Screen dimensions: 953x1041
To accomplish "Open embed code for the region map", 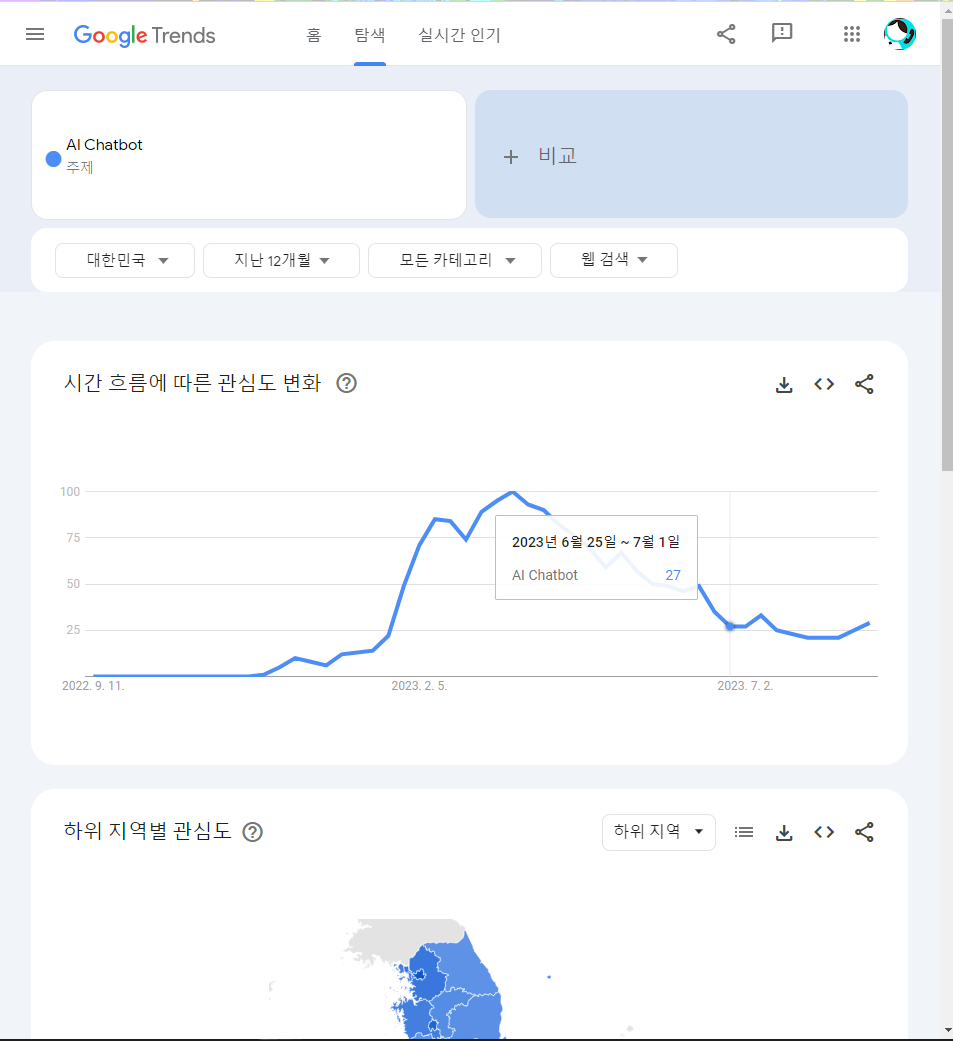I will pyautogui.click(x=824, y=832).
